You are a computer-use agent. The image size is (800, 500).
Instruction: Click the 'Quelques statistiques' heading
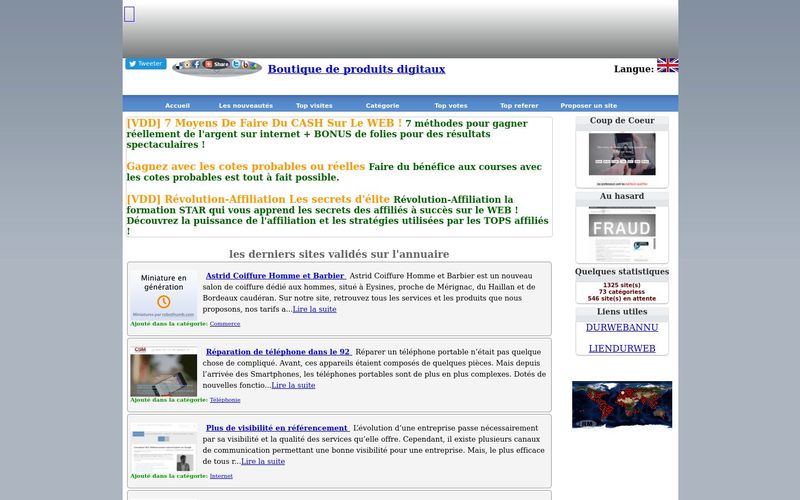(x=622, y=271)
